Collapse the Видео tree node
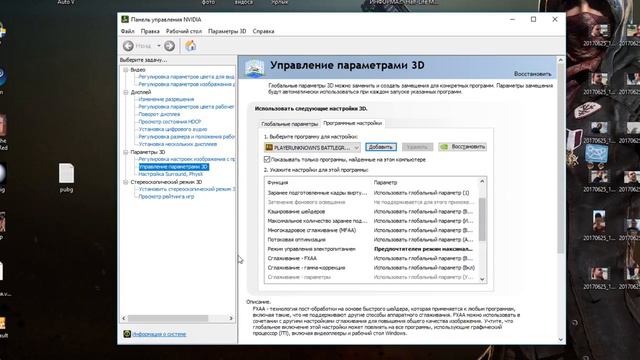The width and height of the screenshot is (640, 360). pyautogui.click(x=126, y=70)
